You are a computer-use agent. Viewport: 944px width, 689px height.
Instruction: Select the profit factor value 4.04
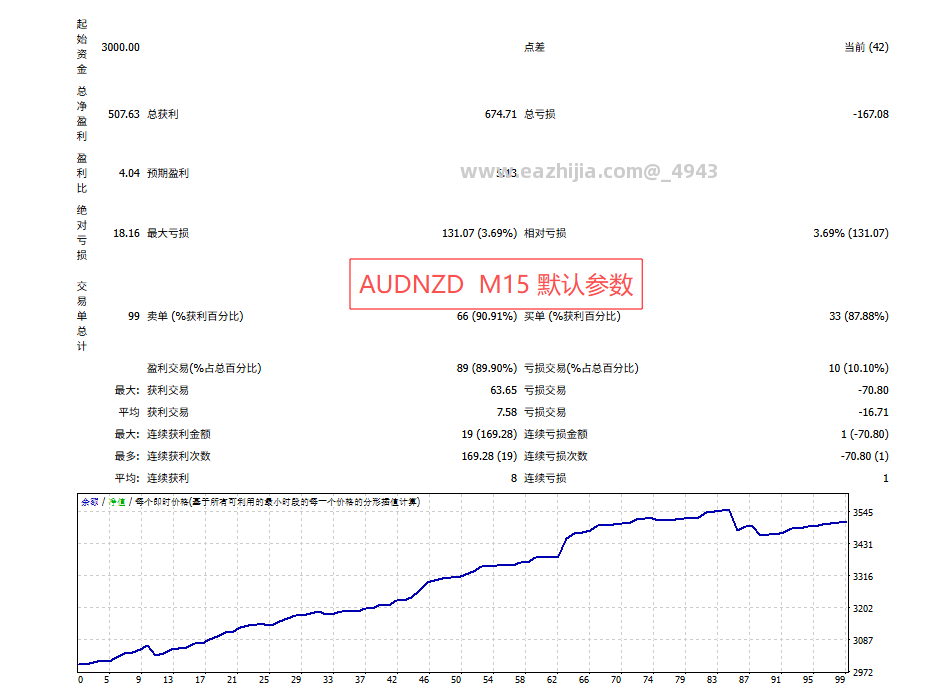(129, 173)
